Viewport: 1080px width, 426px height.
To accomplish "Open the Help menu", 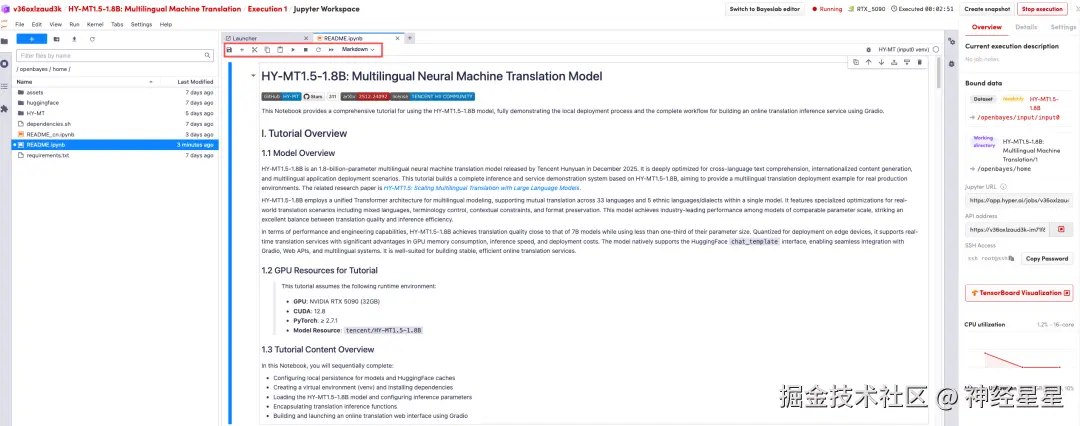I will [165, 24].
